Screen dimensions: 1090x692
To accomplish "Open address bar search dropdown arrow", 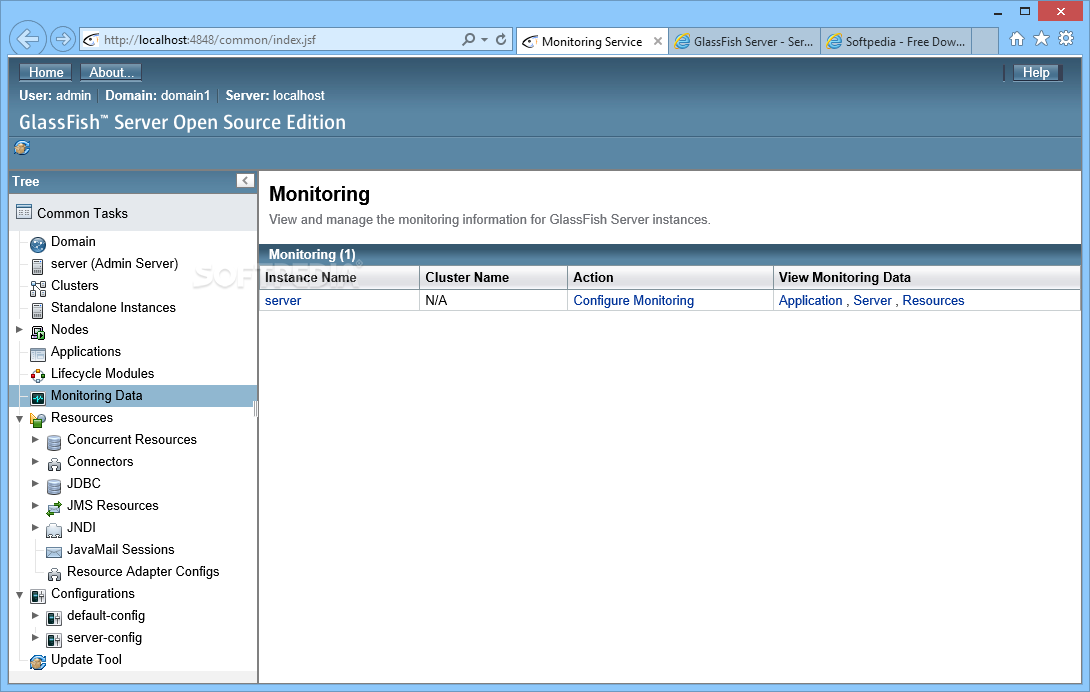I will [x=485, y=40].
